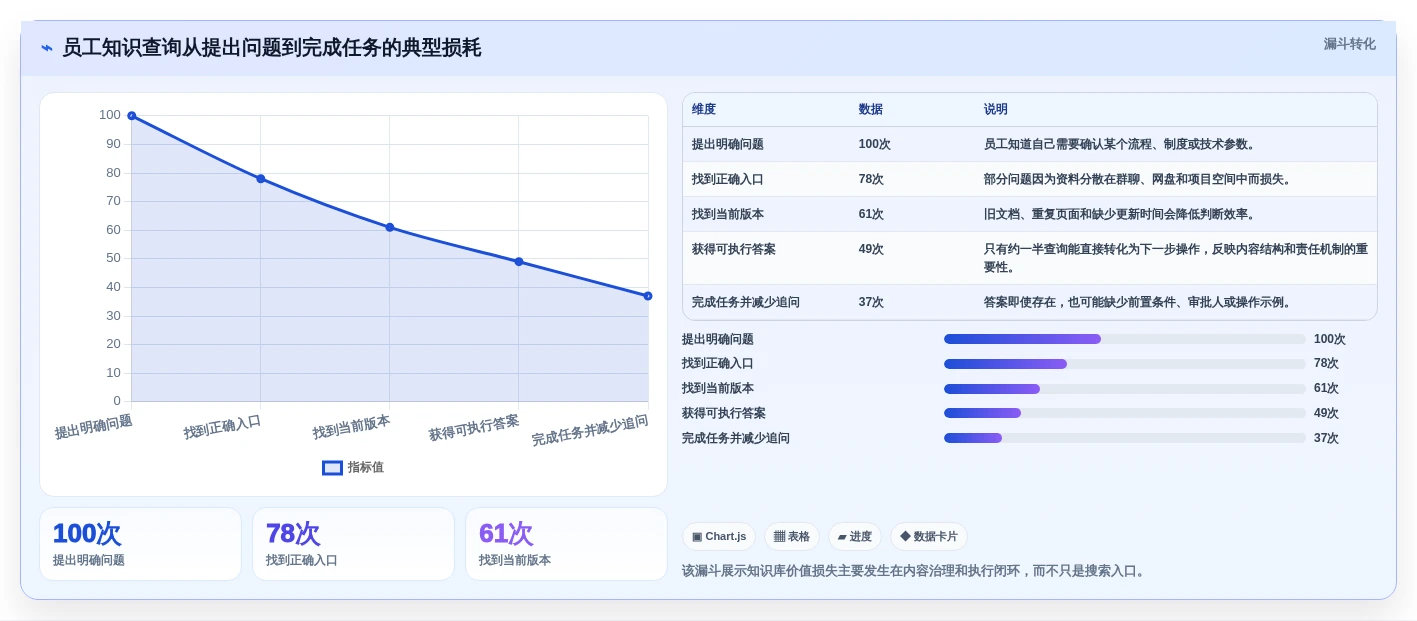Click the description starting 部分问题因为资料分散

(1137, 179)
